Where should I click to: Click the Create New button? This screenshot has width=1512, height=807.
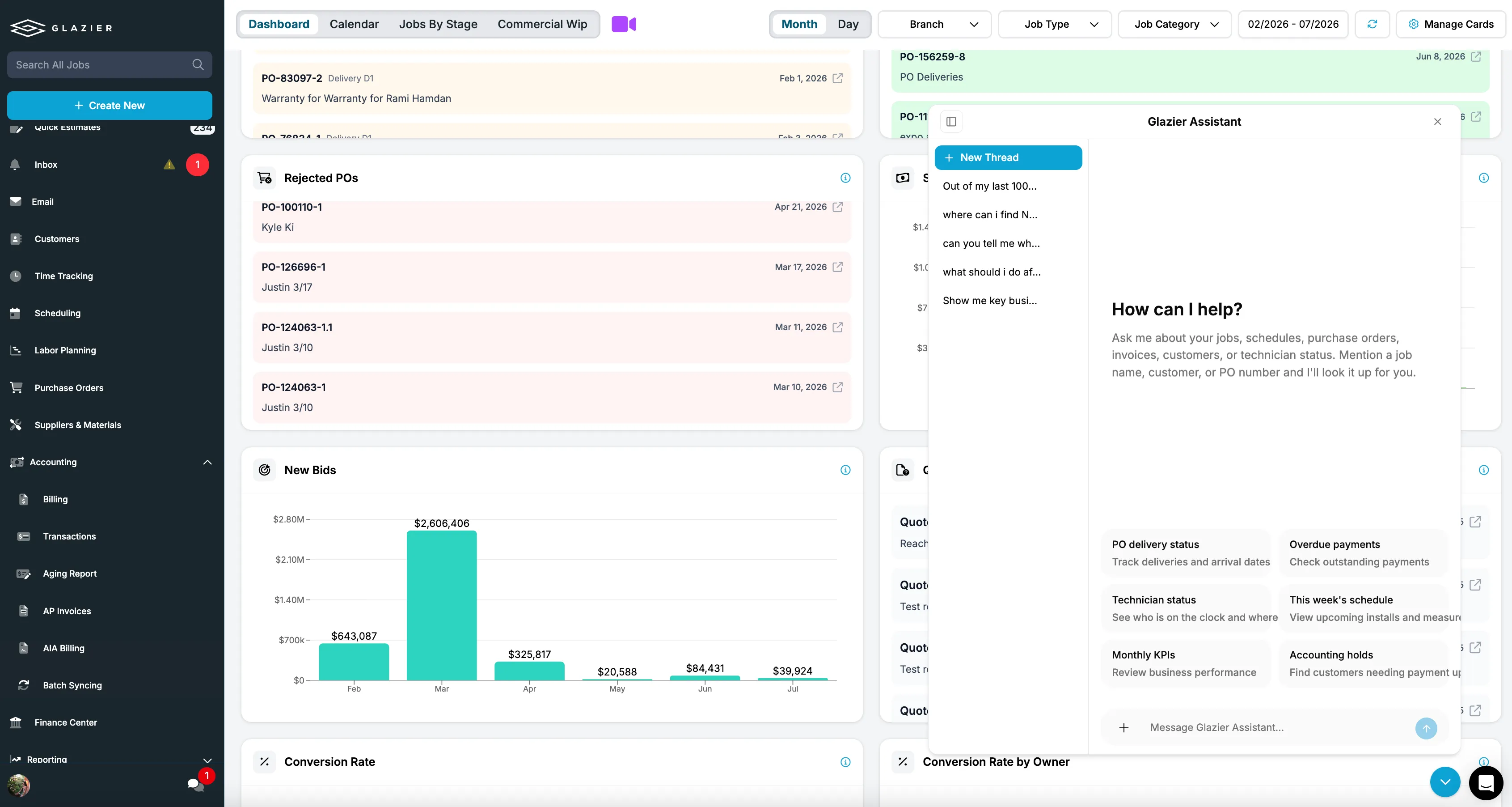tap(110, 106)
